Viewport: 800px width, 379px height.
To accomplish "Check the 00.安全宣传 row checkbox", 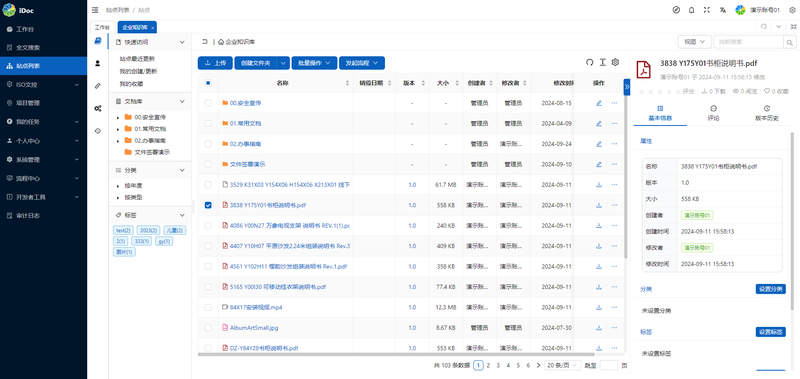I will click(208, 103).
